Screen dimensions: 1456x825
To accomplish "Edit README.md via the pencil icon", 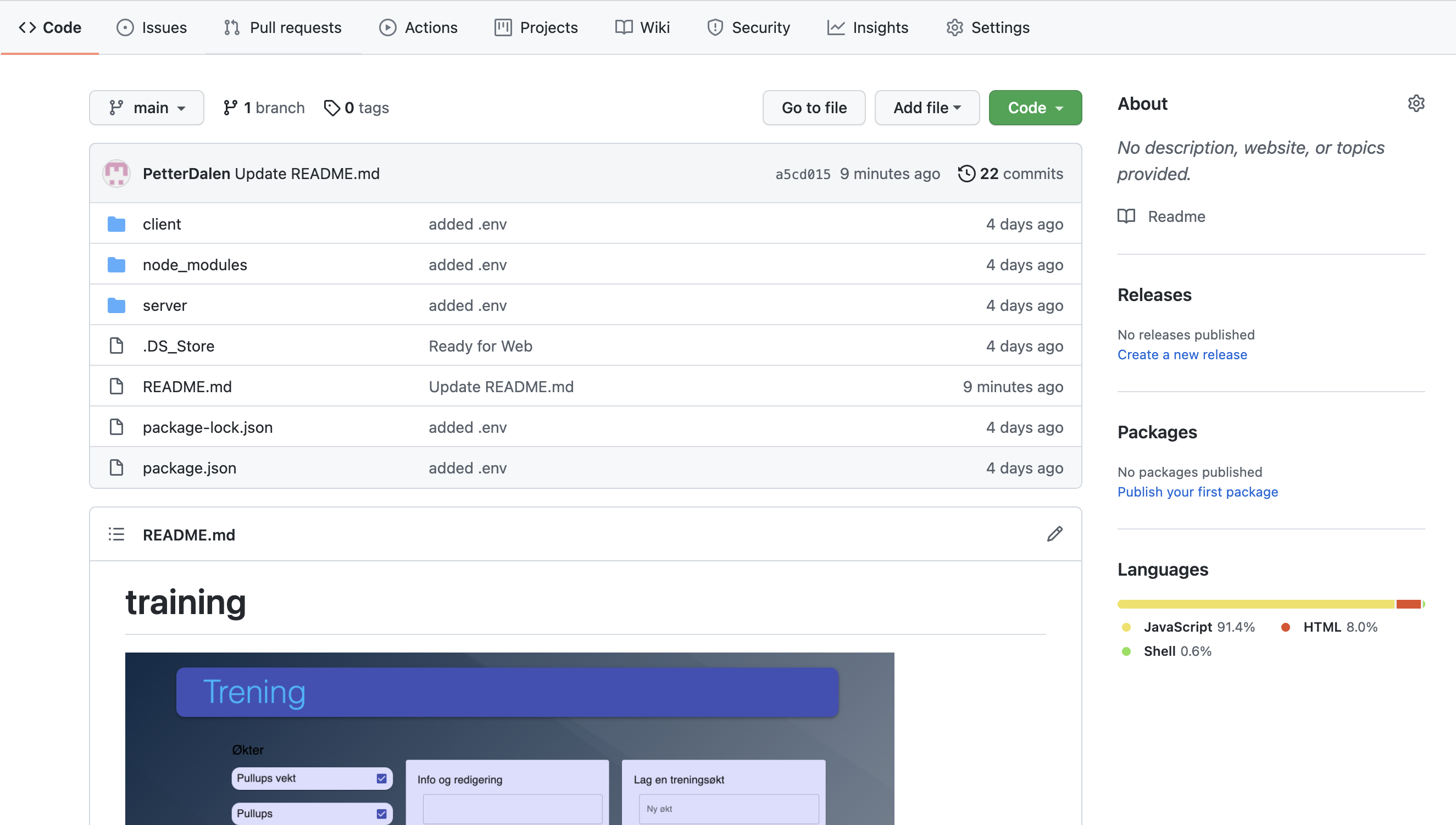I will pyautogui.click(x=1054, y=534).
